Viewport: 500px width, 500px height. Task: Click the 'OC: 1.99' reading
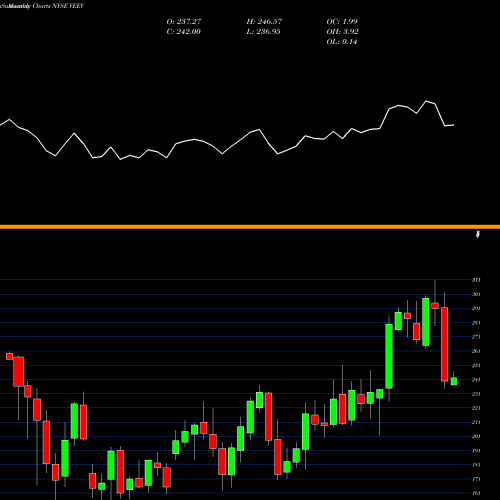click(x=342, y=21)
